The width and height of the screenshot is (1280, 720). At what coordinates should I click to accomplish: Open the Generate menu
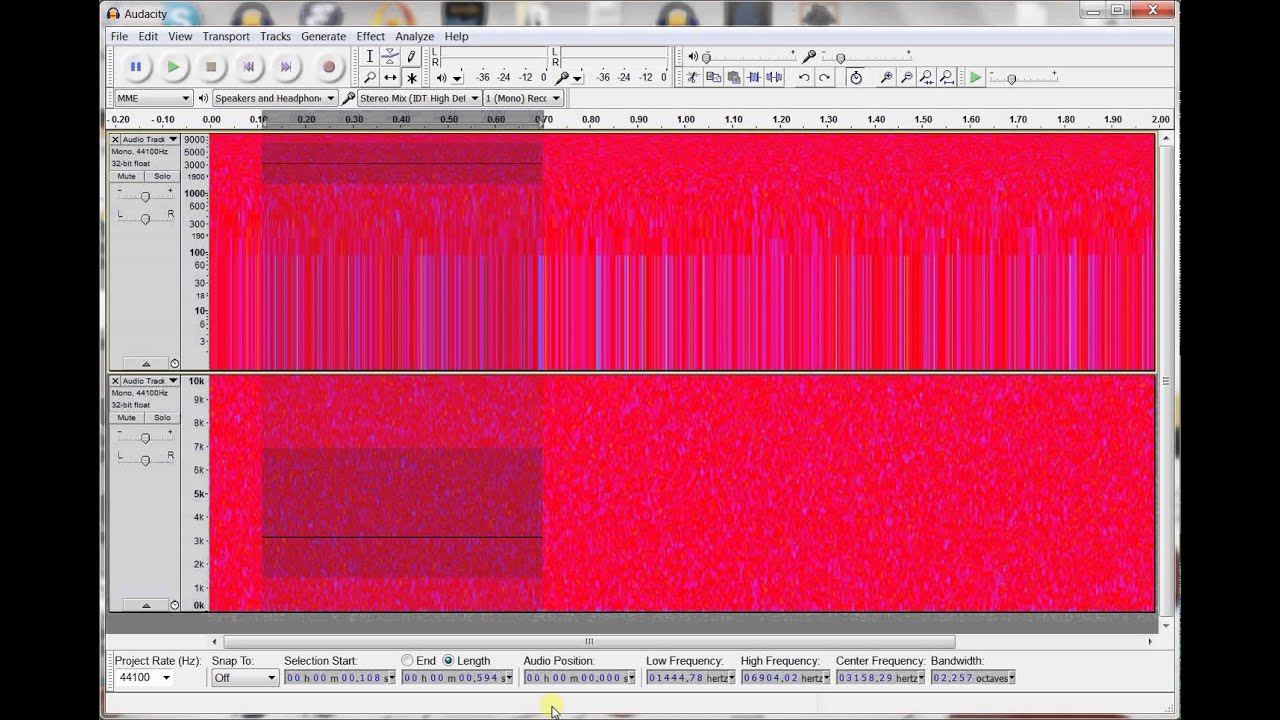point(324,36)
